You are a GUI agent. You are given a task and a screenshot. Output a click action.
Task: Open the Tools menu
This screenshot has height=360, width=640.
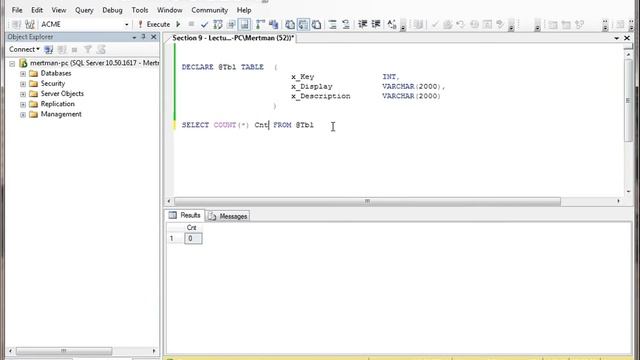point(140,10)
